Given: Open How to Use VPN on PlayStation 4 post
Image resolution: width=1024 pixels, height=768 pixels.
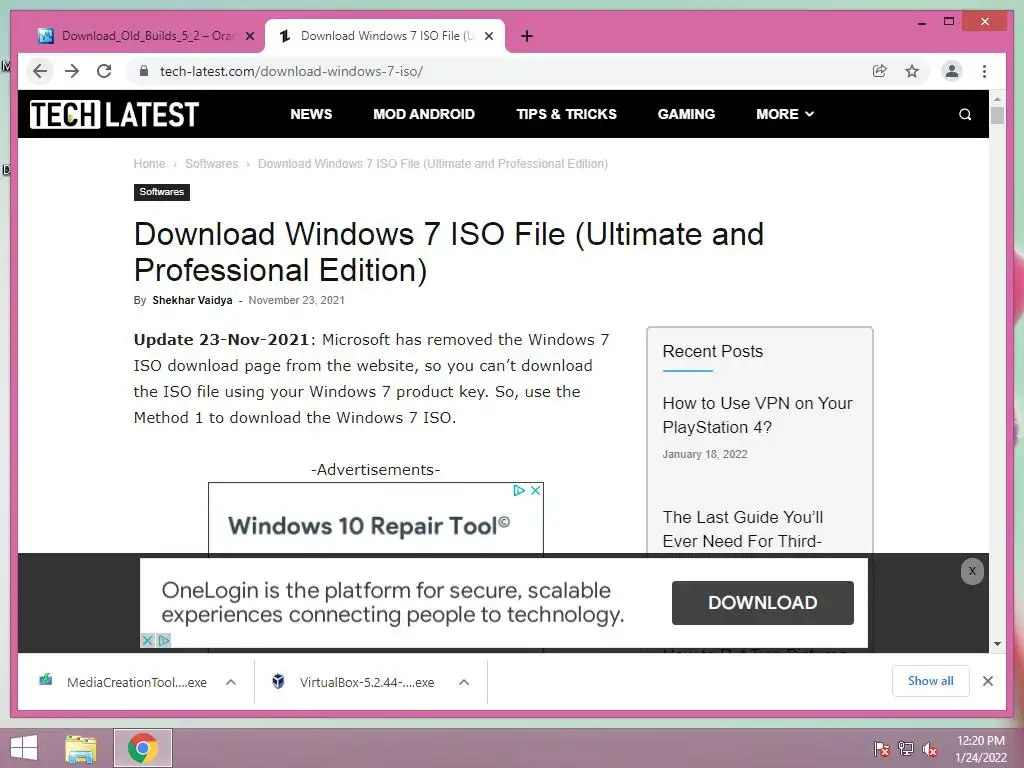Looking at the screenshot, I should click(x=758, y=415).
